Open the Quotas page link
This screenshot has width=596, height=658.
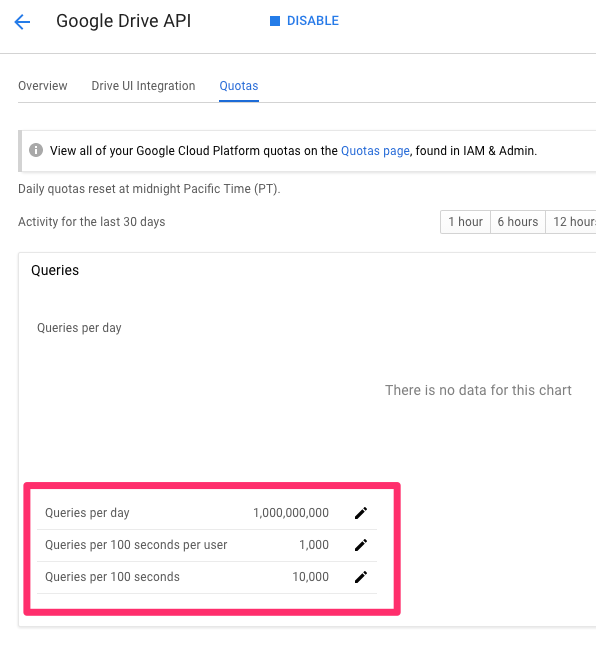tap(375, 151)
